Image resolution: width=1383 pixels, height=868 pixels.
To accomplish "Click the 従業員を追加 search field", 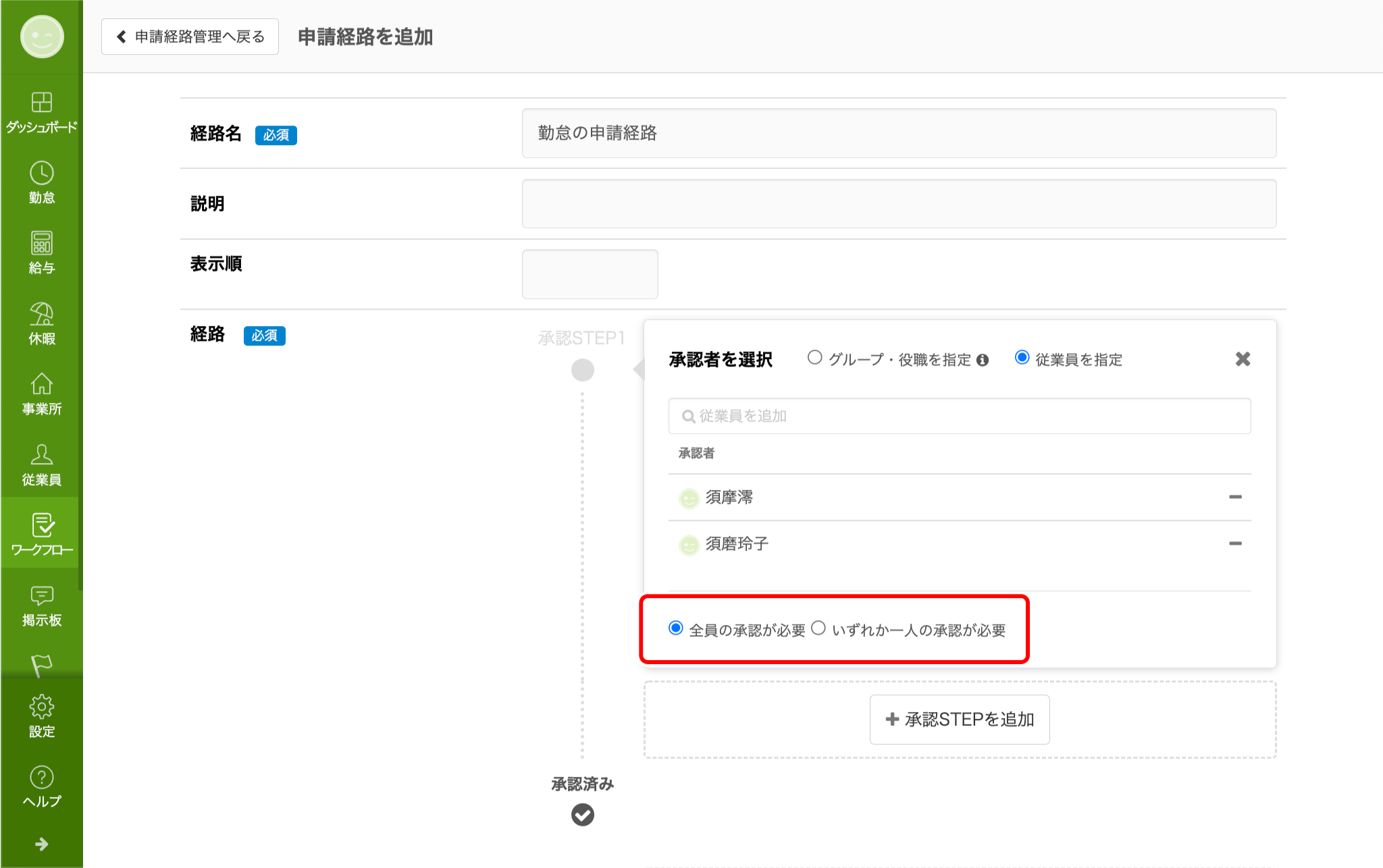I will pos(960,416).
